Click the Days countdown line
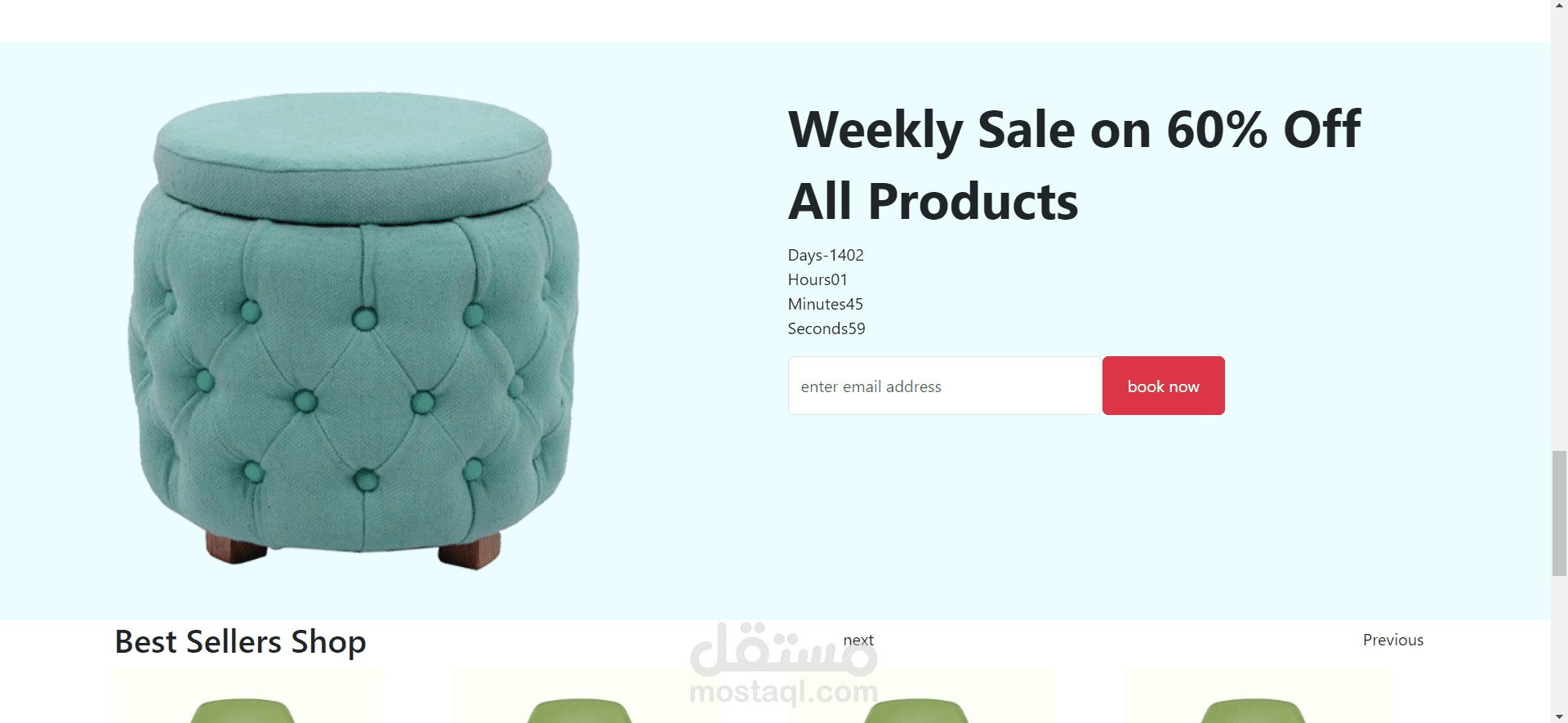This screenshot has height=723, width=1568. tap(826, 255)
